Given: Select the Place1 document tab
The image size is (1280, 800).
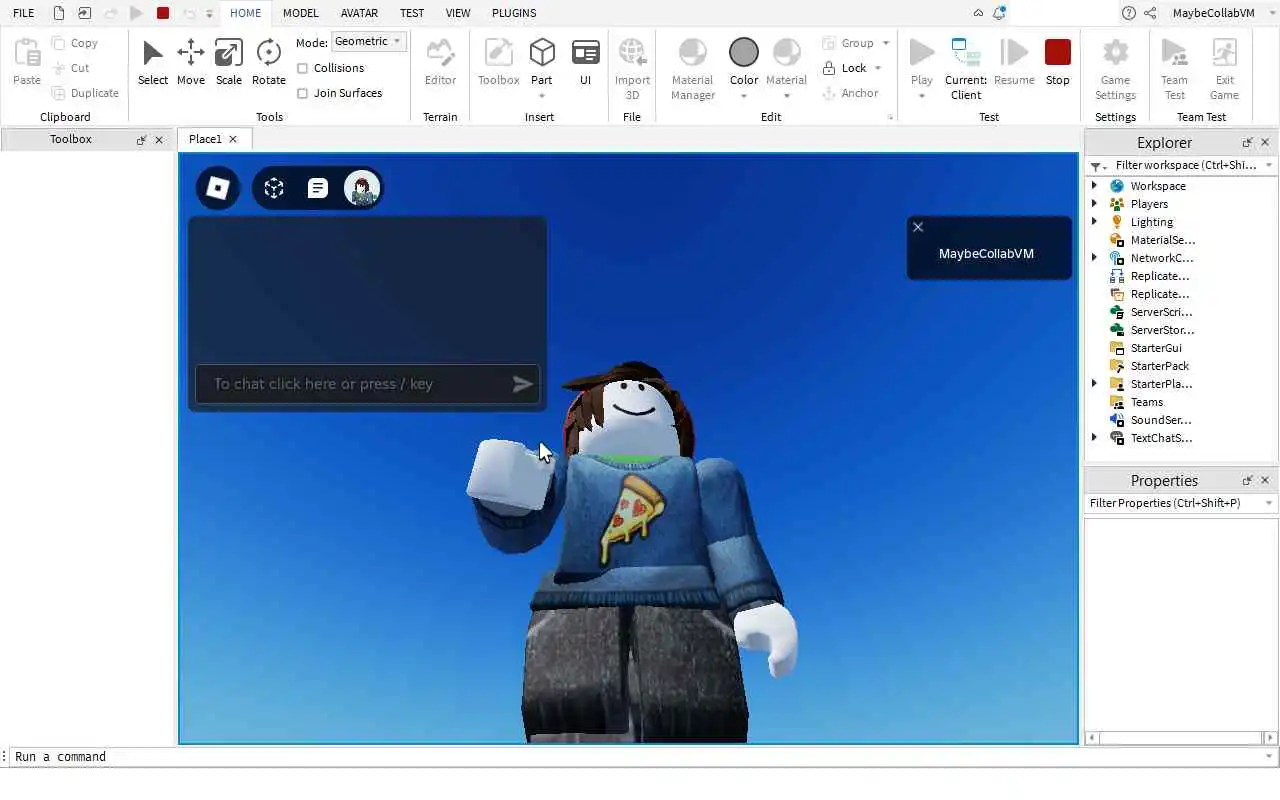Looking at the screenshot, I should [x=205, y=139].
